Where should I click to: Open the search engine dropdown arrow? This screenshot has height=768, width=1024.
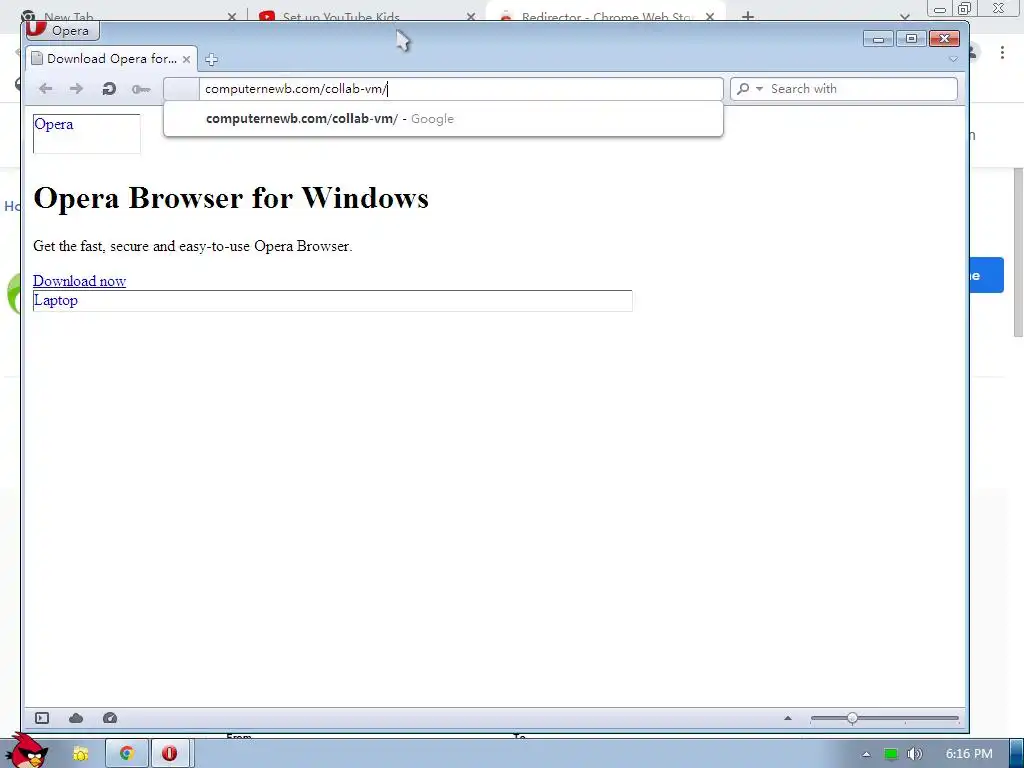coord(760,89)
